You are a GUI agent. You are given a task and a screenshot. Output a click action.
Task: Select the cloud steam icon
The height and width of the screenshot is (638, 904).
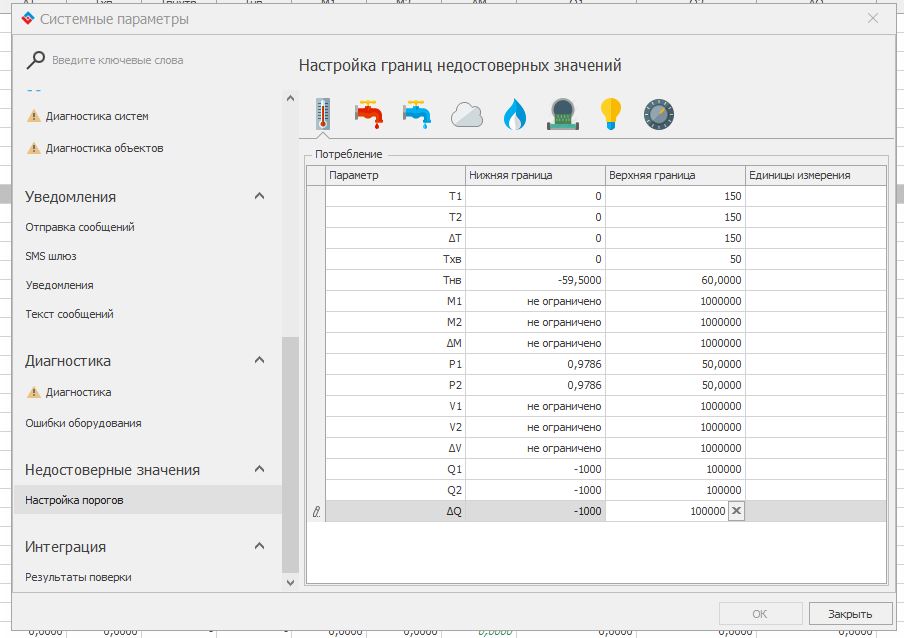(x=467, y=115)
